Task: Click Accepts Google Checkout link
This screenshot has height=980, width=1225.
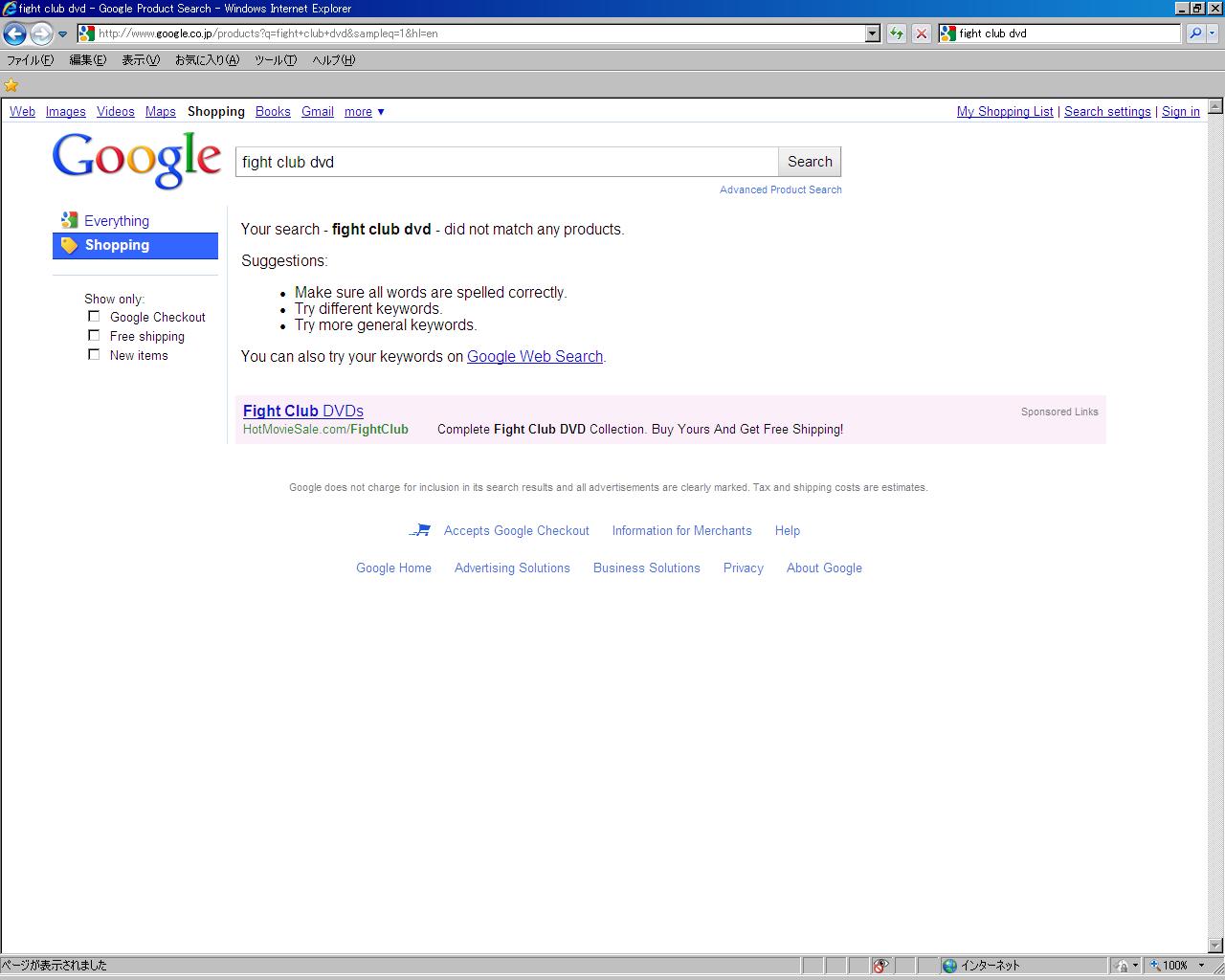Action: (x=517, y=530)
